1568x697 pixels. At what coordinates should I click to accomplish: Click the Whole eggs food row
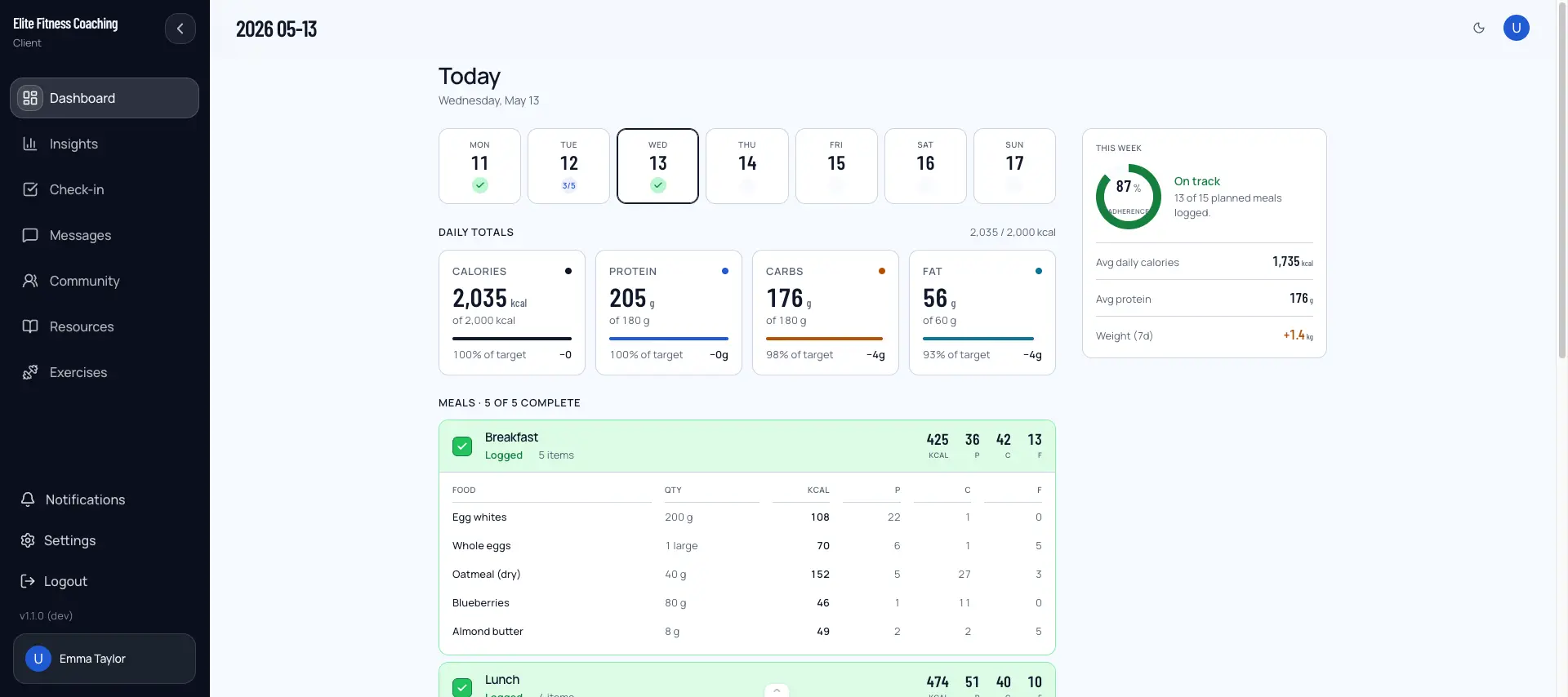pos(747,546)
